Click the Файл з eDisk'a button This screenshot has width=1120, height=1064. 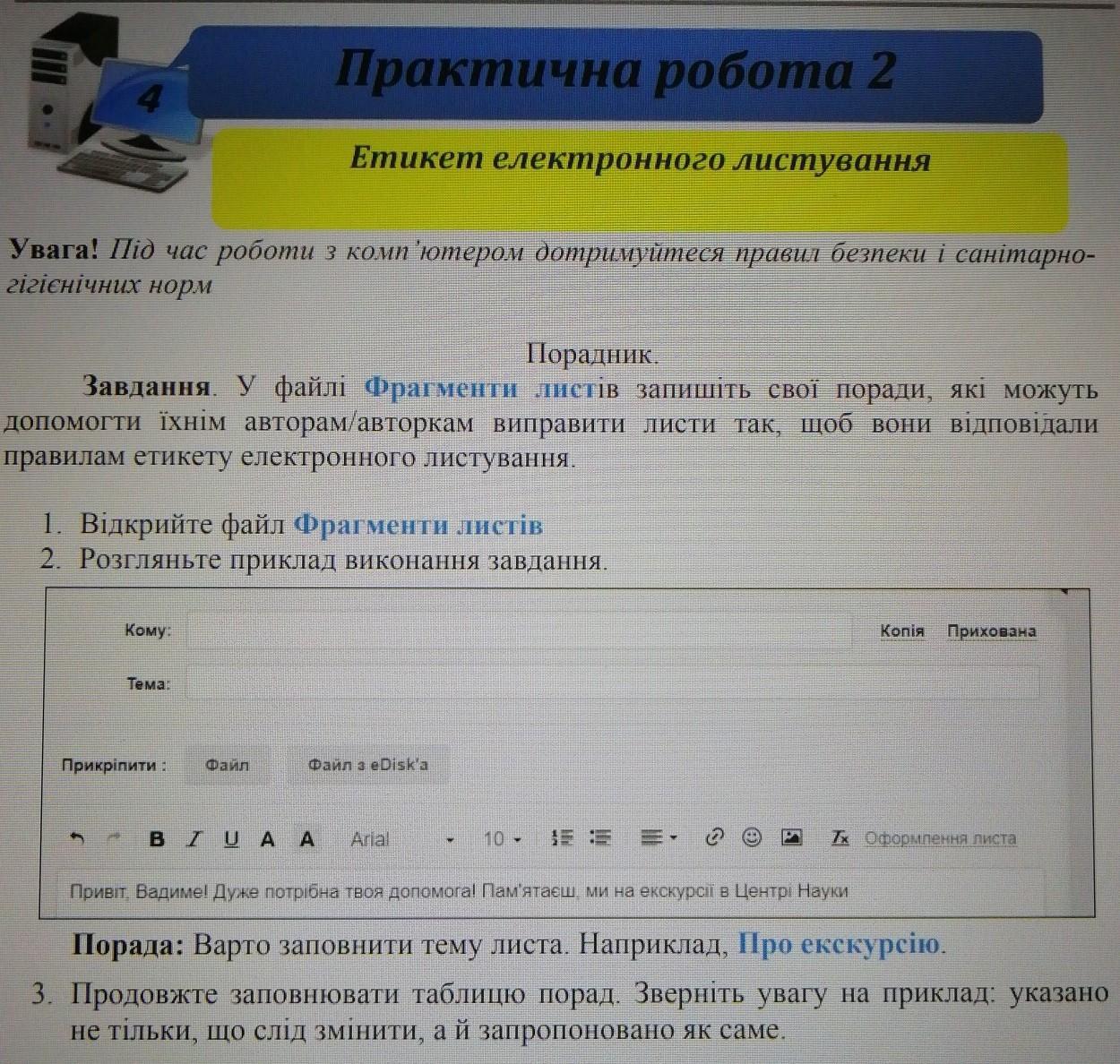pyautogui.click(x=367, y=765)
